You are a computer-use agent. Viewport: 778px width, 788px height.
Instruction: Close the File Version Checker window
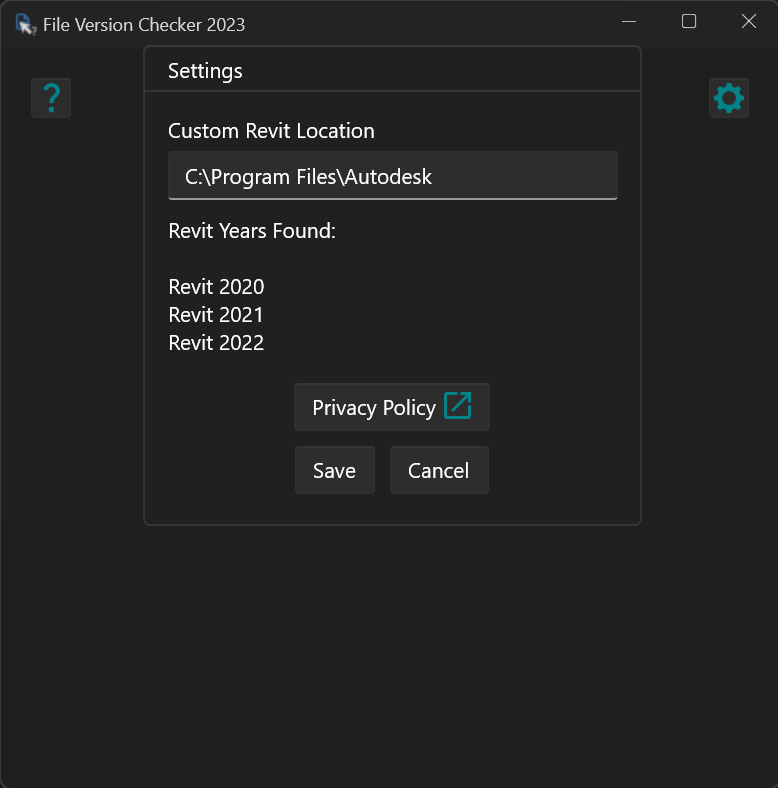click(x=748, y=22)
